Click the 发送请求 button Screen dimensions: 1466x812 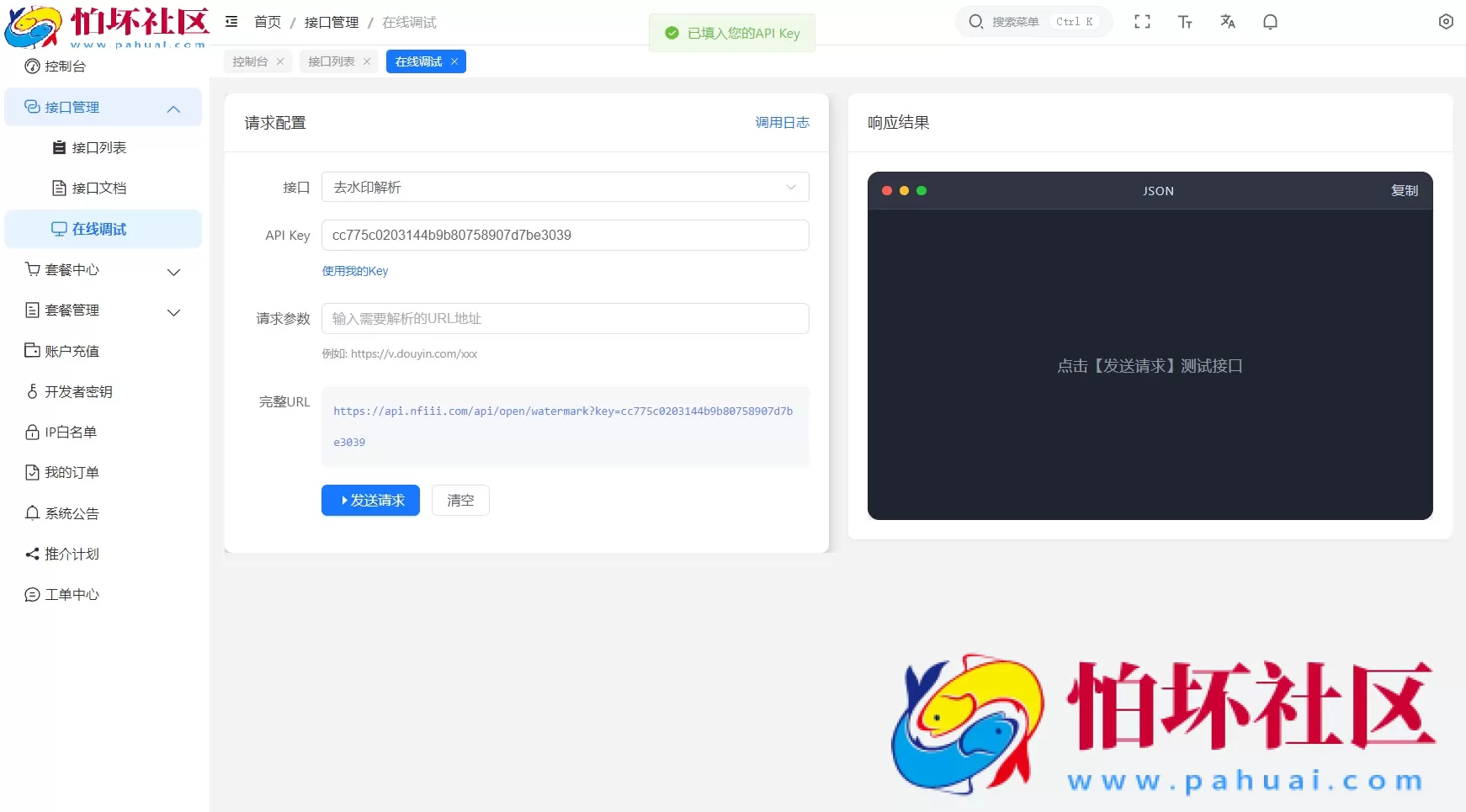(x=370, y=501)
